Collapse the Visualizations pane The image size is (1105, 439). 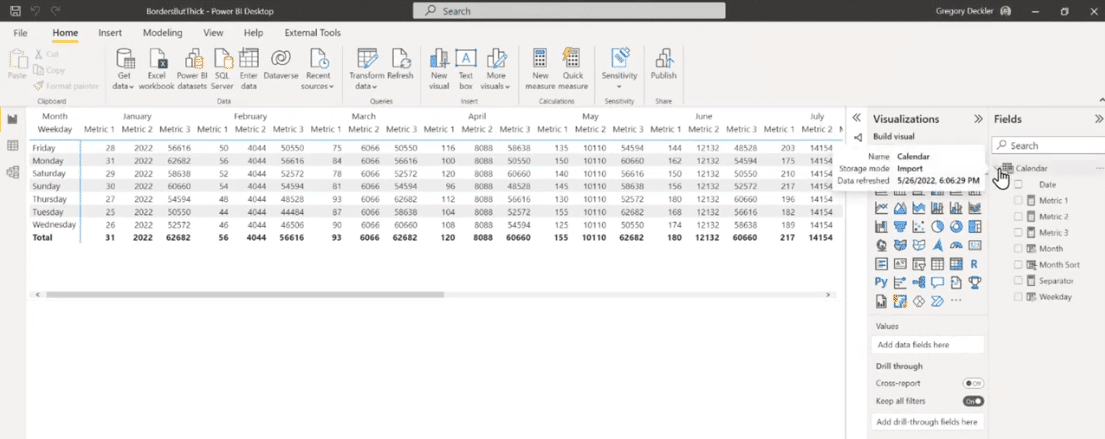pyautogui.click(x=978, y=119)
